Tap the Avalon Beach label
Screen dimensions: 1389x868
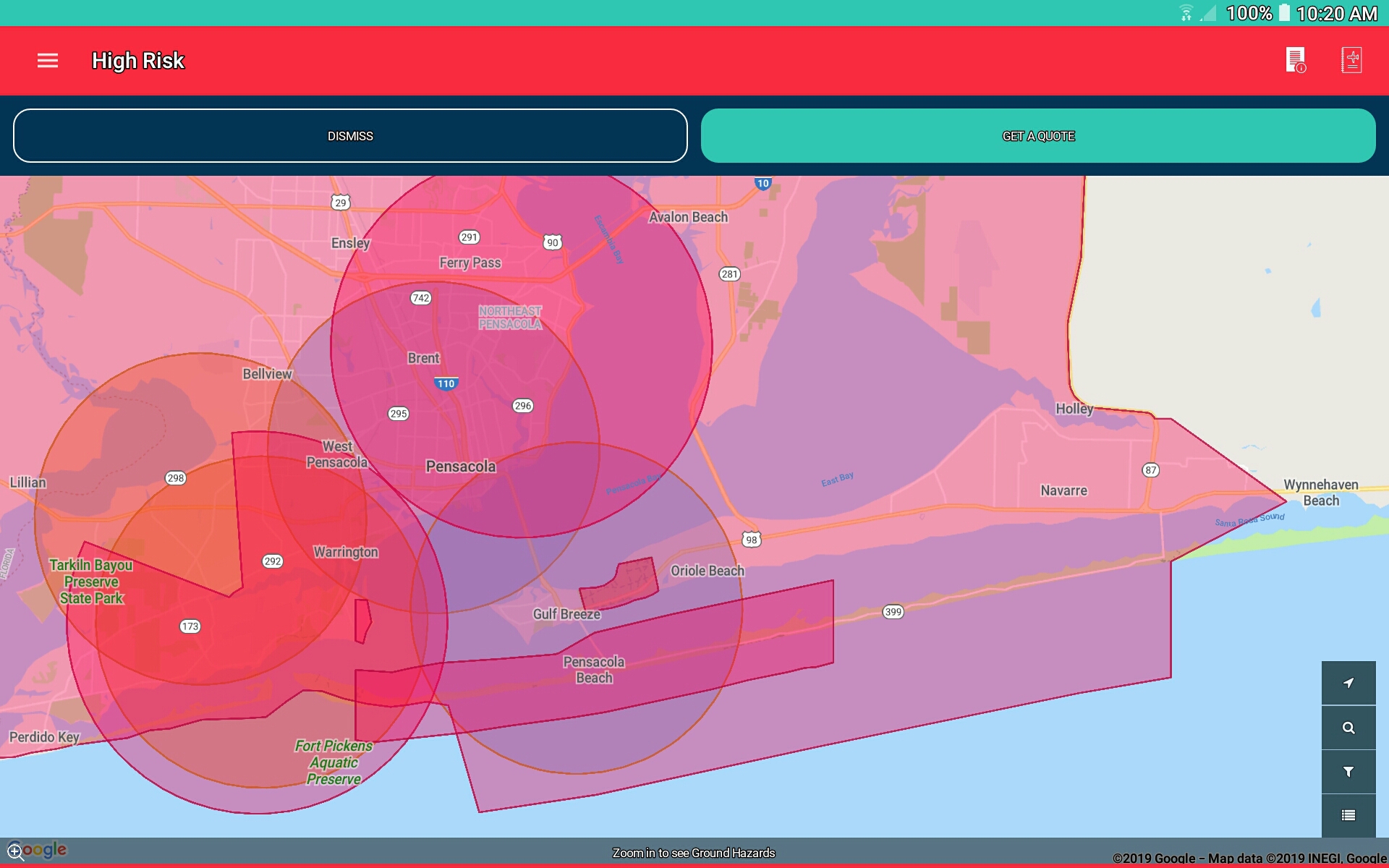click(688, 217)
